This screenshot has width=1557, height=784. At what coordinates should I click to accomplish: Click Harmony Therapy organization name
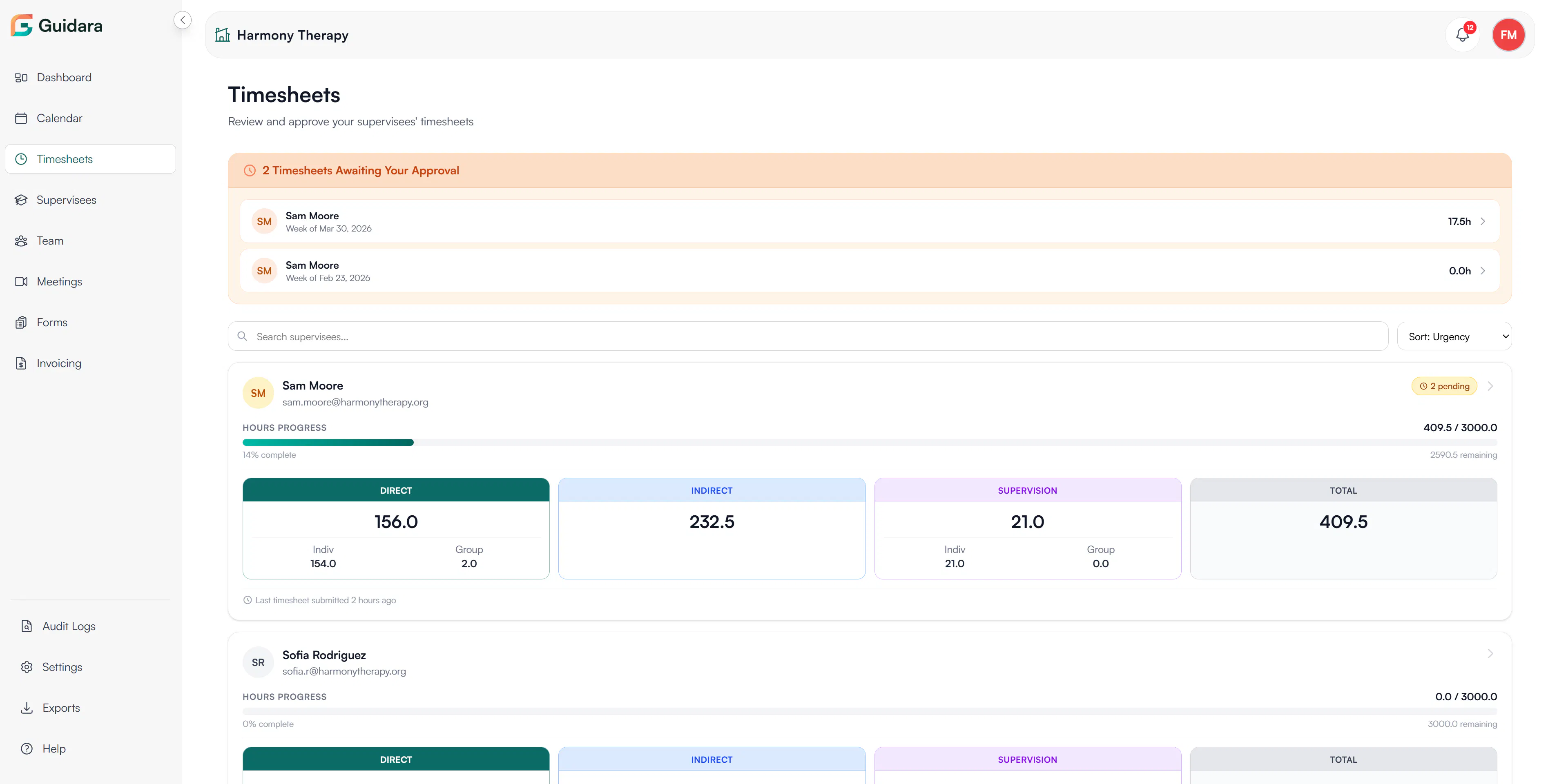click(x=292, y=35)
